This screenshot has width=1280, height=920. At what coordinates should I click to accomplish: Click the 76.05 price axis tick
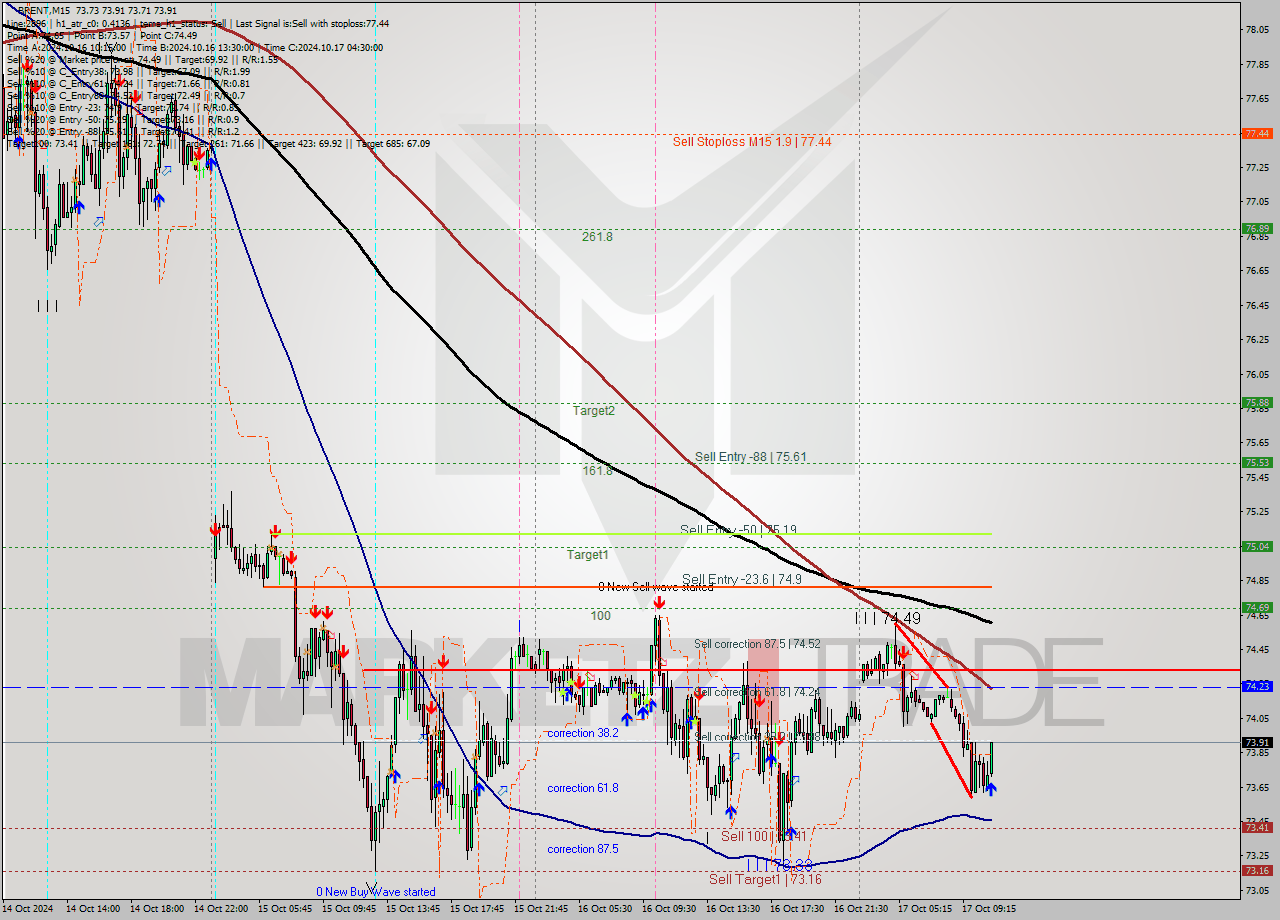(x=1258, y=374)
